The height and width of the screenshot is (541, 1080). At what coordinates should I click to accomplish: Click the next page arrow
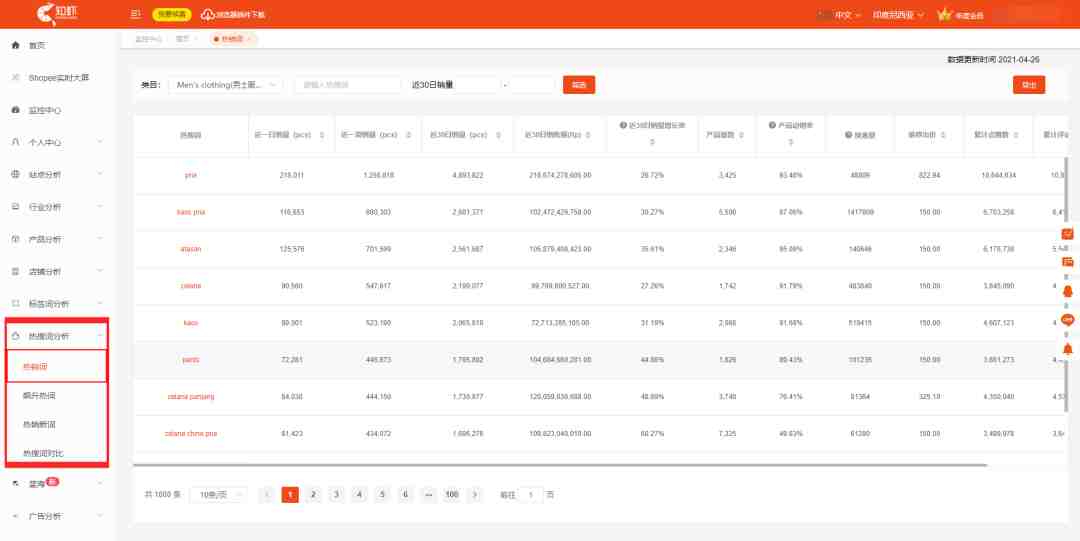tap(475, 495)
